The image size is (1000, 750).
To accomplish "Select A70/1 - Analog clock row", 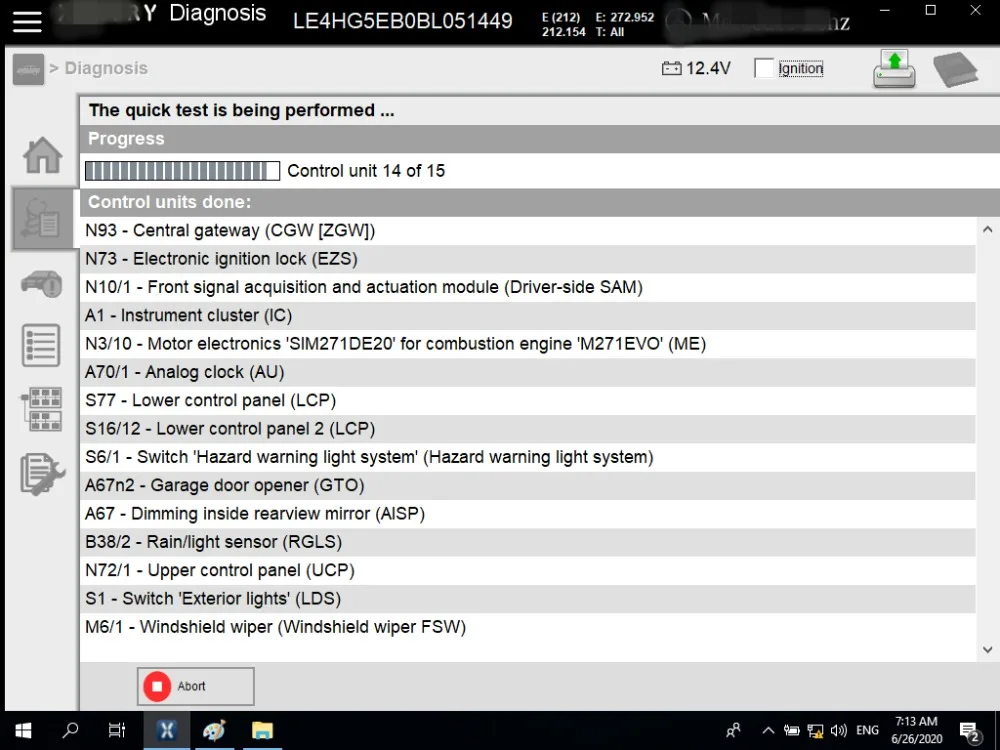I will click(528, 372).
